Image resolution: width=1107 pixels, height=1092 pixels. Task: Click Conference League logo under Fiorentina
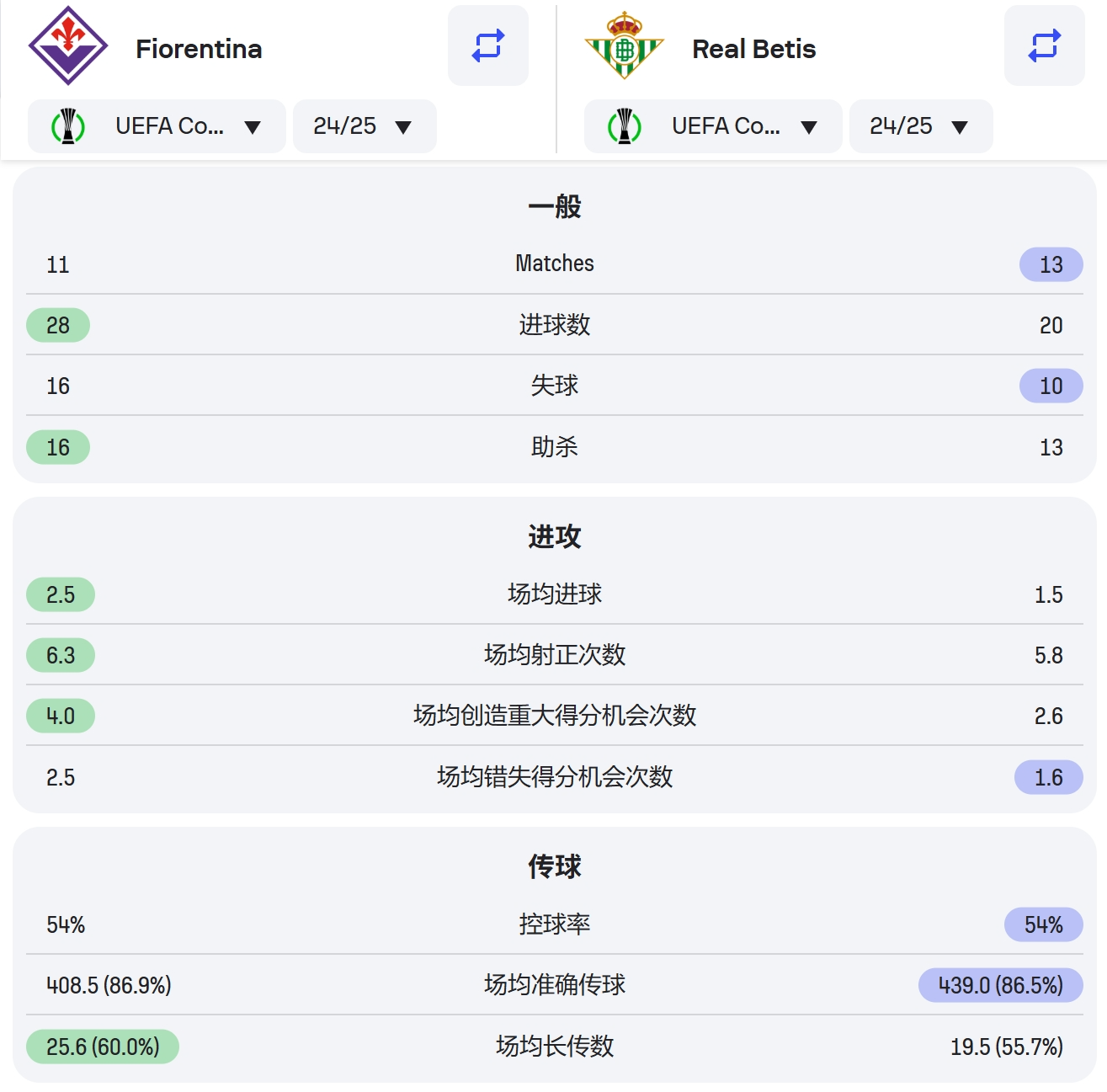coord(68,126)
